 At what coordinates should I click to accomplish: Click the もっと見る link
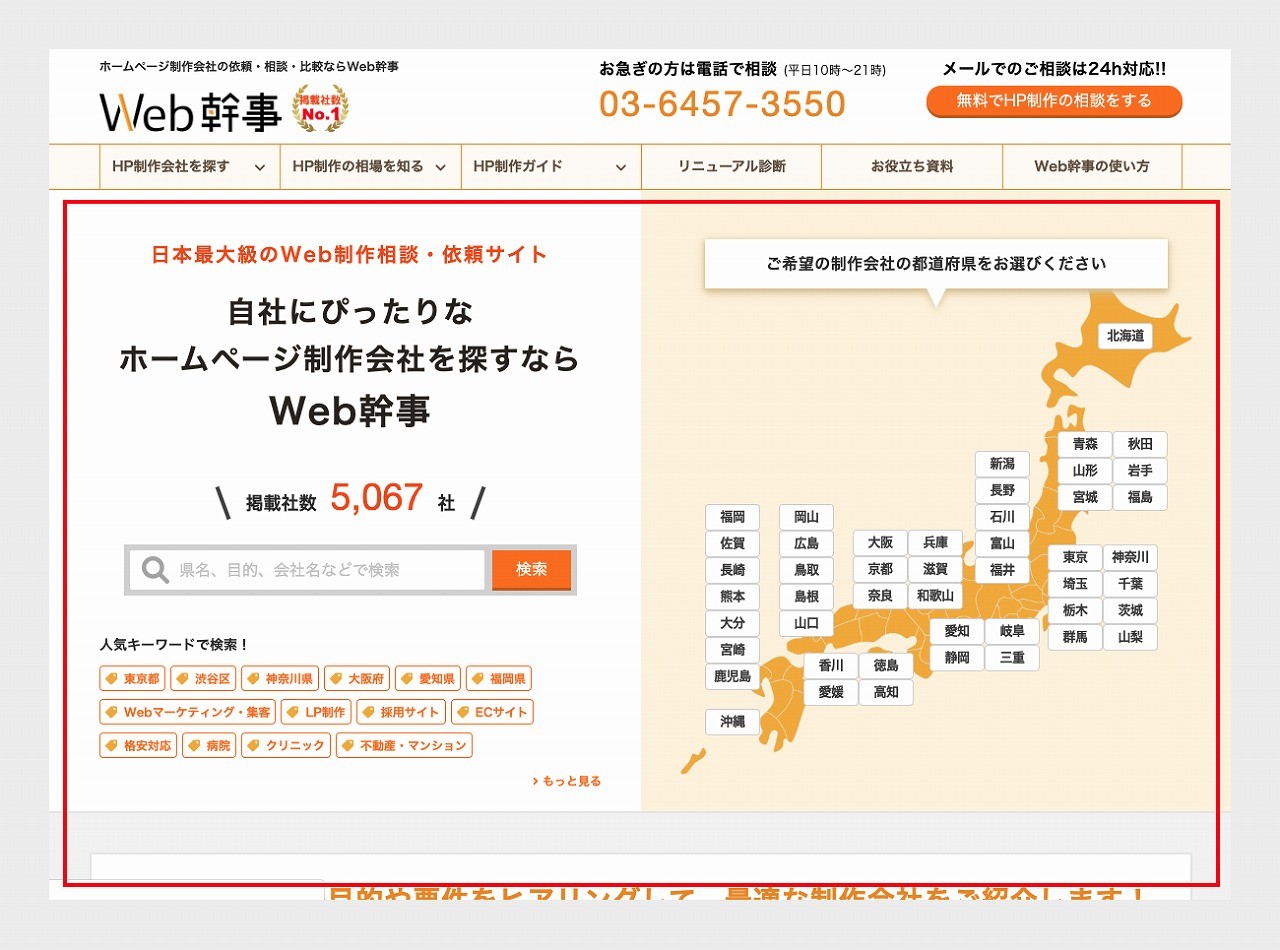tap(567, 781)
